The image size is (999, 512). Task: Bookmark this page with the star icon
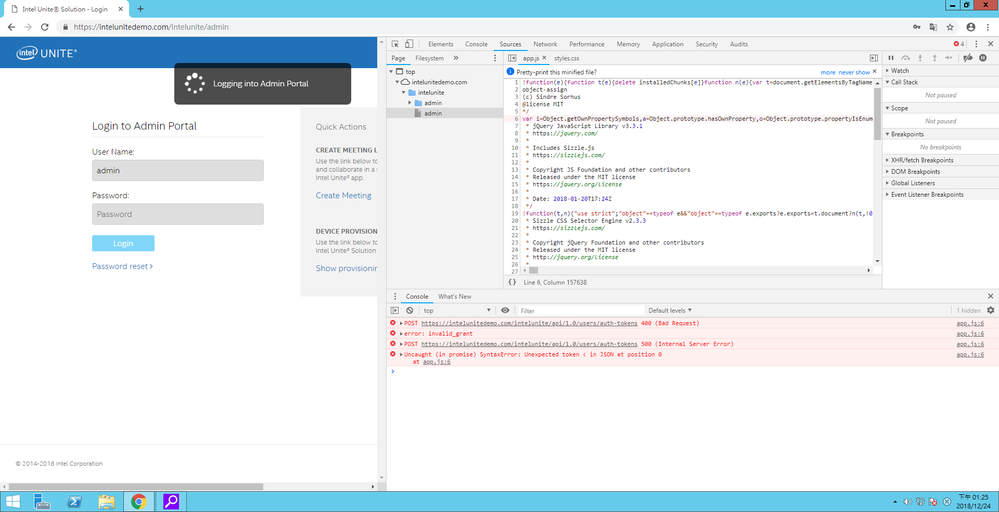(950, 27)
